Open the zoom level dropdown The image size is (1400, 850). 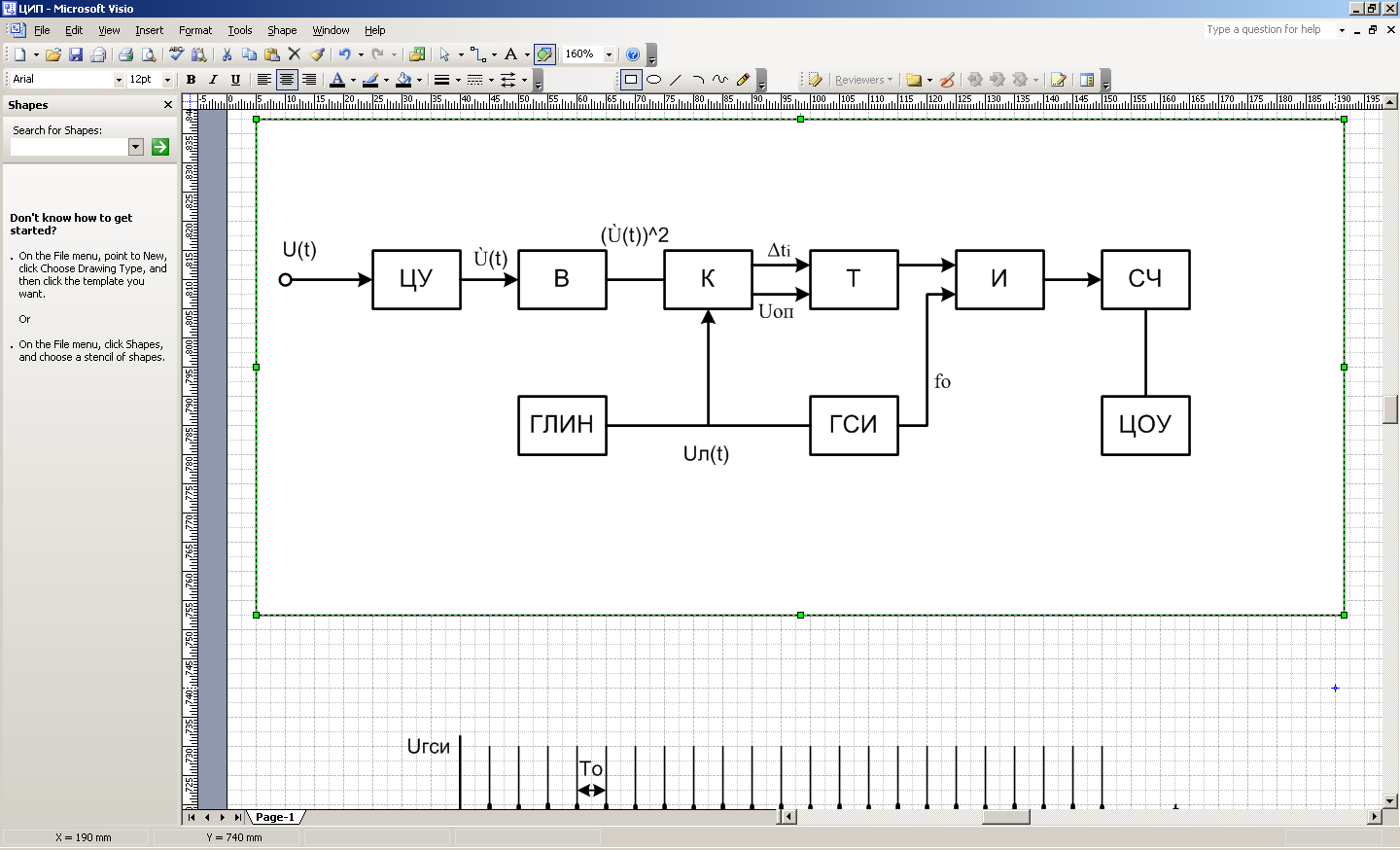click(610, 54)
